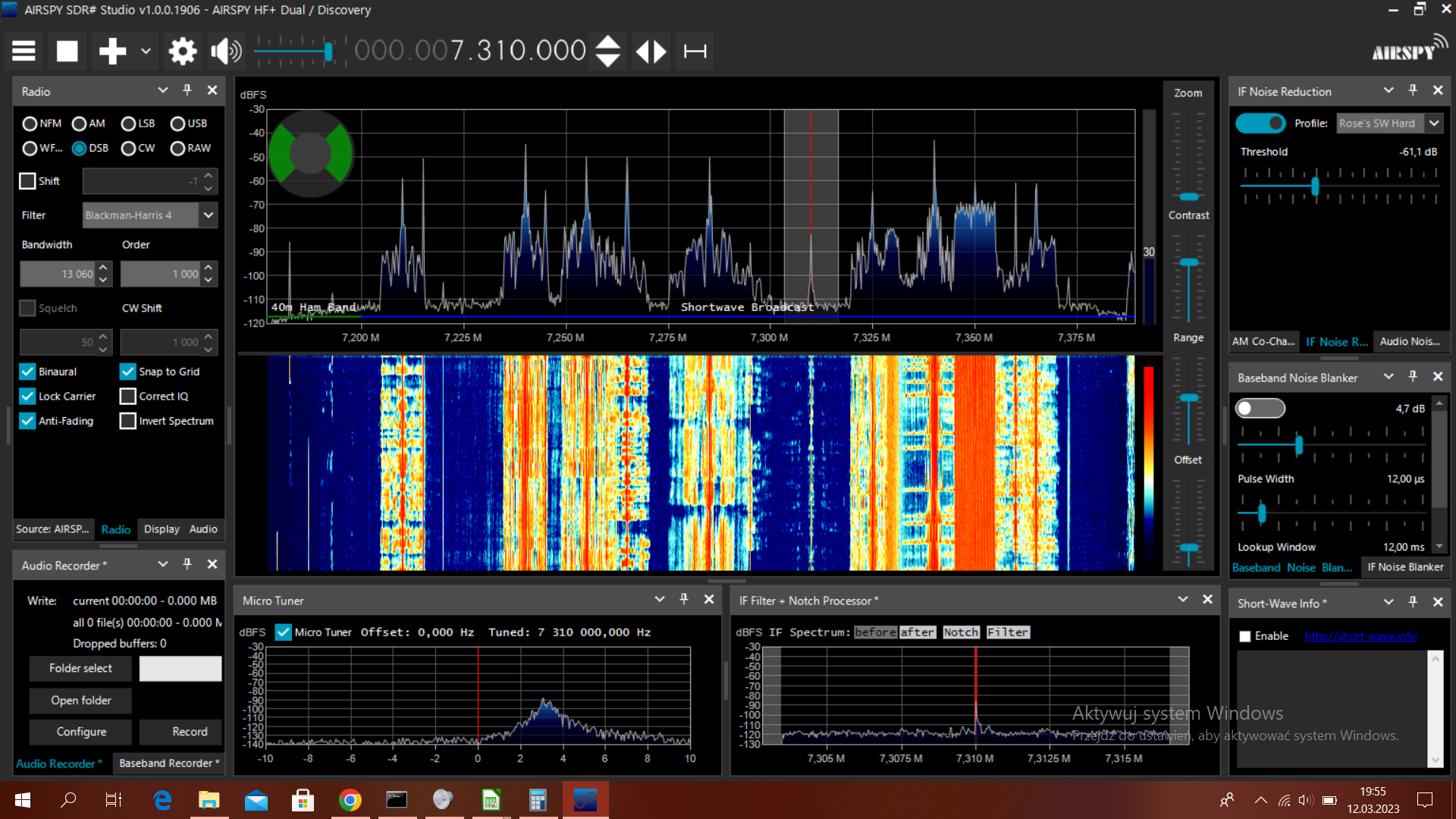Stop the radio with the stop button
The height and width of the screenshot is (819, 1456).
(x=67, y=51)
